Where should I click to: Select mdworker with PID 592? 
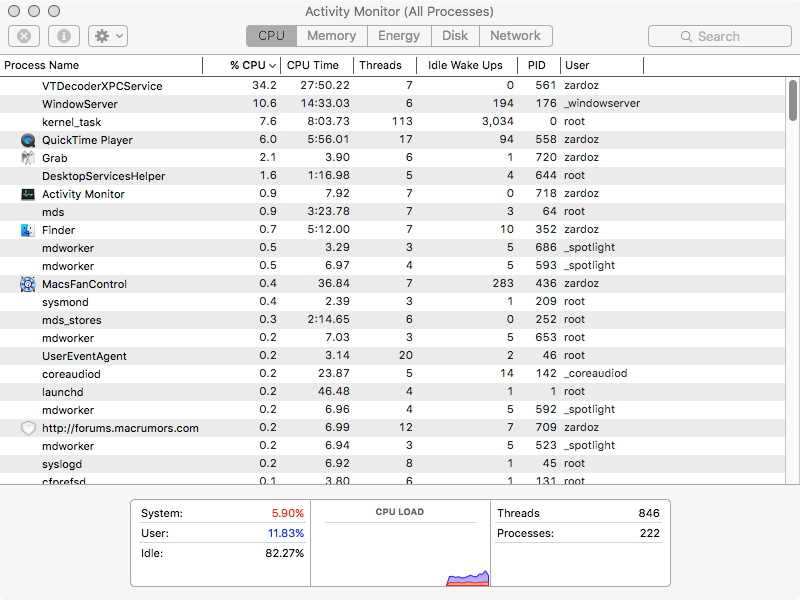click(x=392, y=410)
